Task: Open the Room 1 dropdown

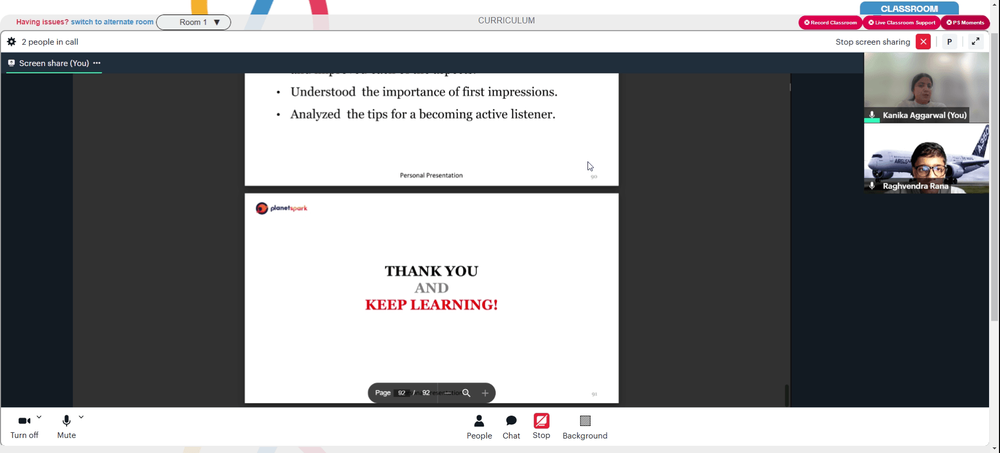Action: 193,22
